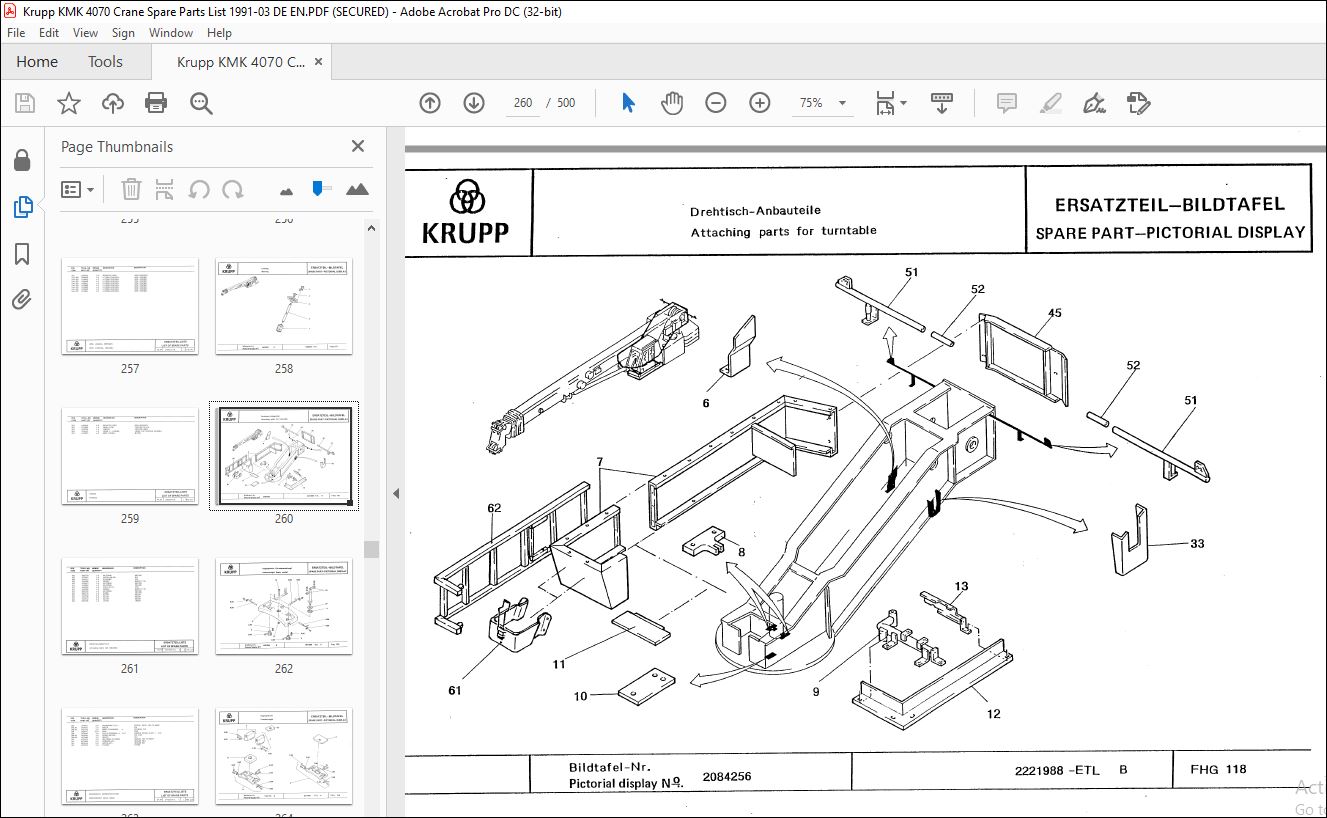The width and height of the screenshot is (1327, 818).
Task: Select page 260 thumbnail
Action: pos(284,456)
